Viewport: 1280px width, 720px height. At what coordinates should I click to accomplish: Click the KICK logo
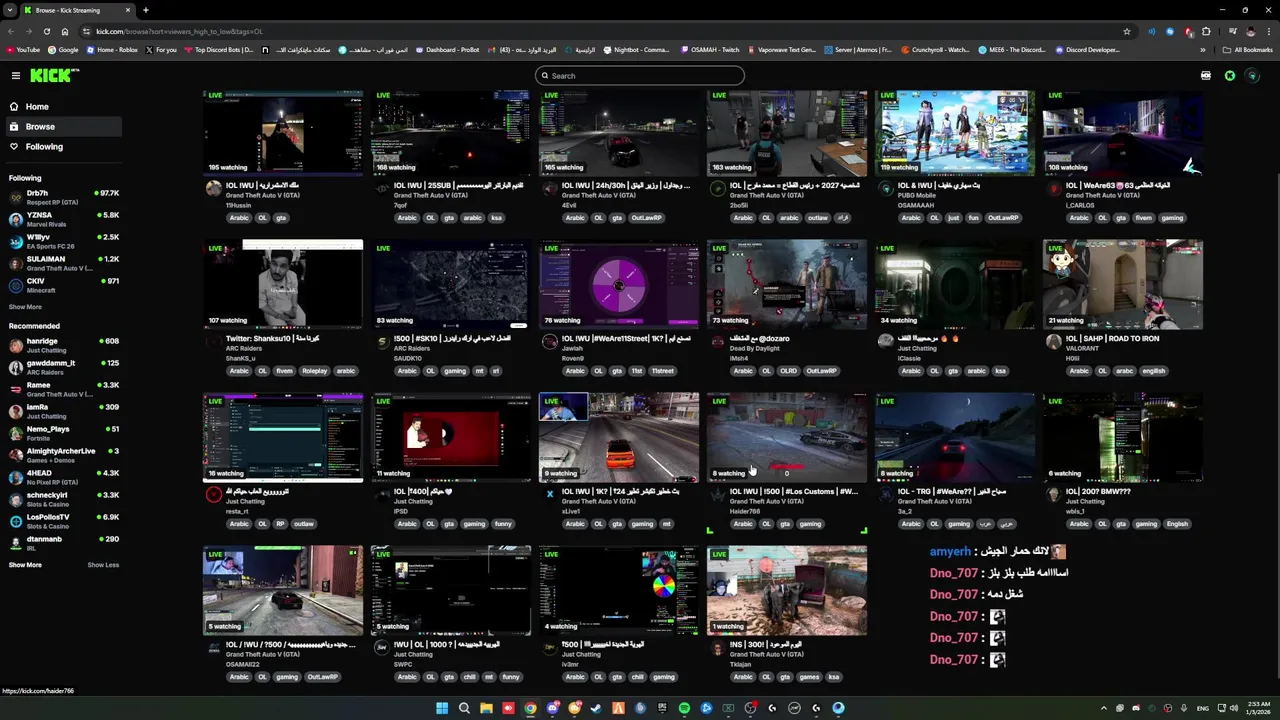[53, 76]
